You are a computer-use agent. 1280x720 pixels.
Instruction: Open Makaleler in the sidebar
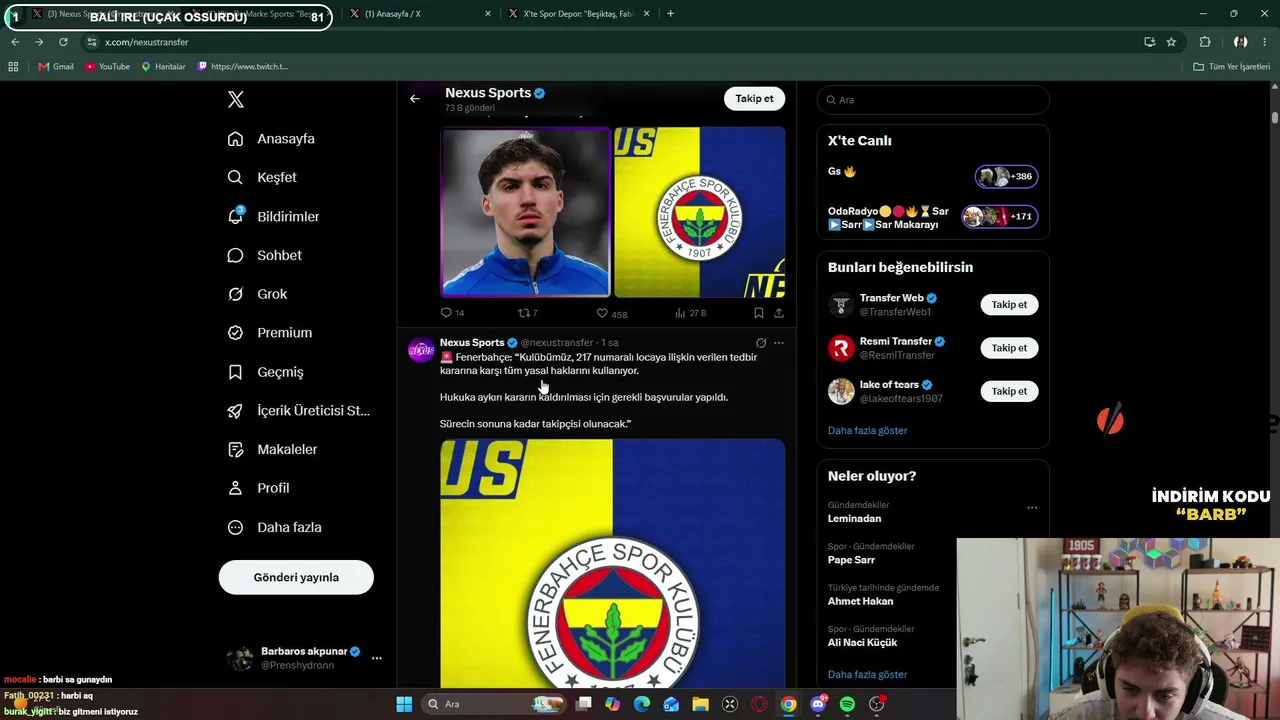pos(272,450)
